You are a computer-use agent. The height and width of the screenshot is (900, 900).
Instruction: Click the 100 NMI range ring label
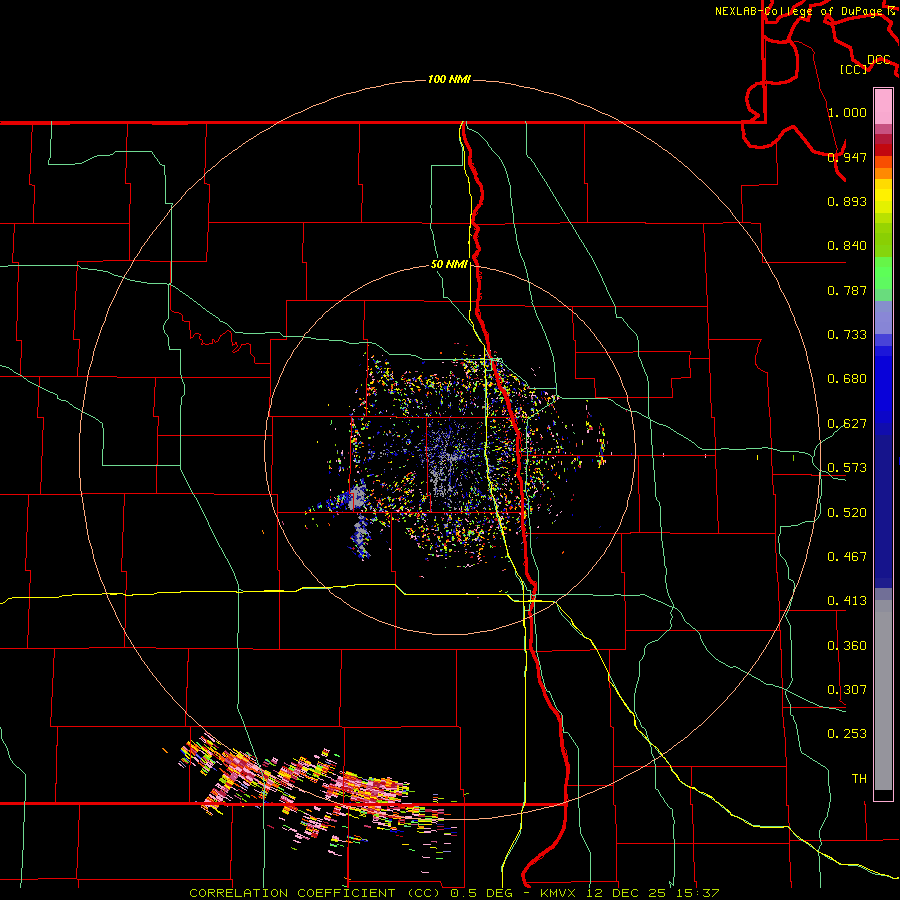tap(449, 79)
